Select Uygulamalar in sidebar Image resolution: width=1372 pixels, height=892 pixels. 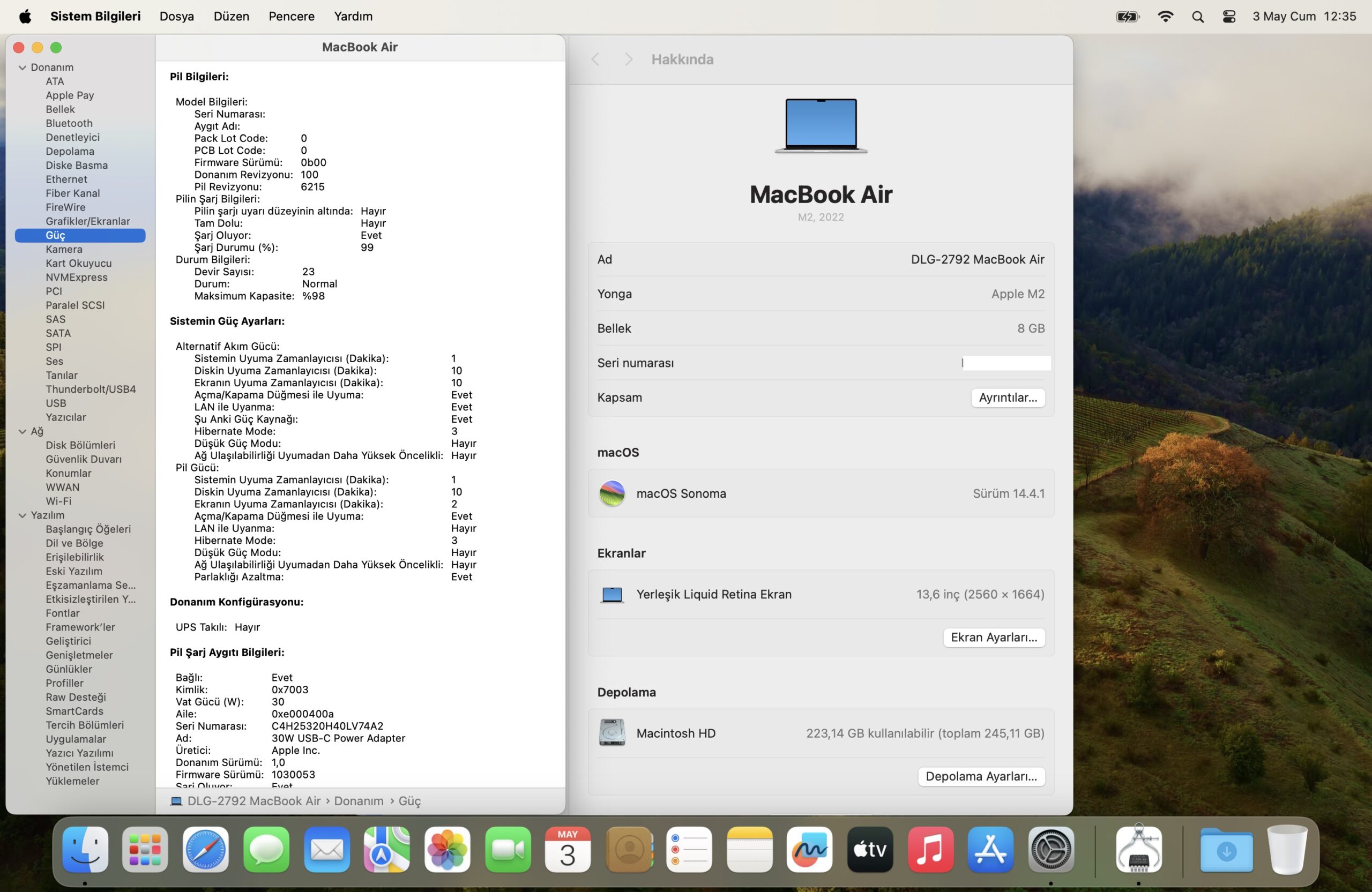coord(80,739)
